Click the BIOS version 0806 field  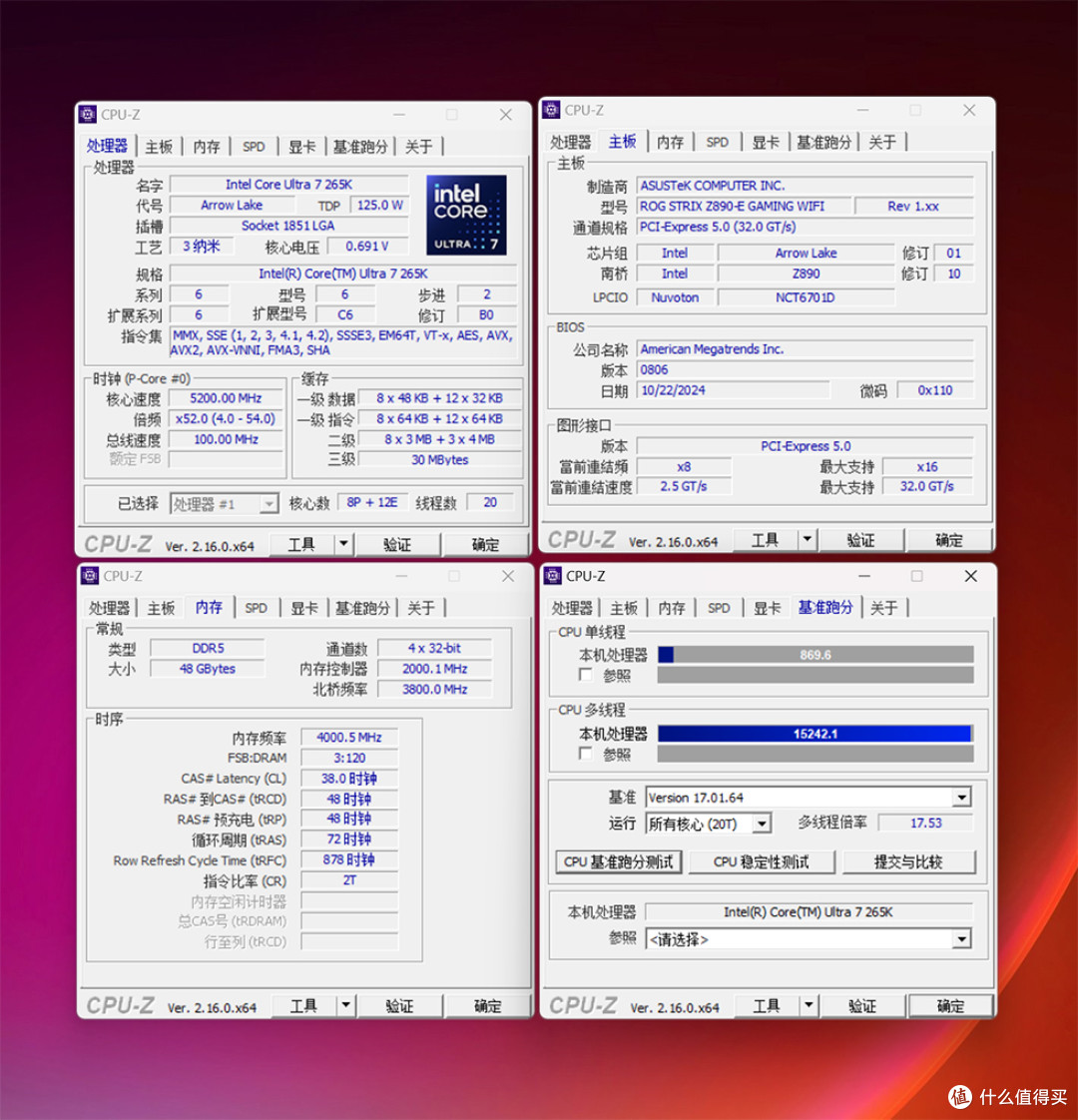pyautogui.click(x=805, y=369)
